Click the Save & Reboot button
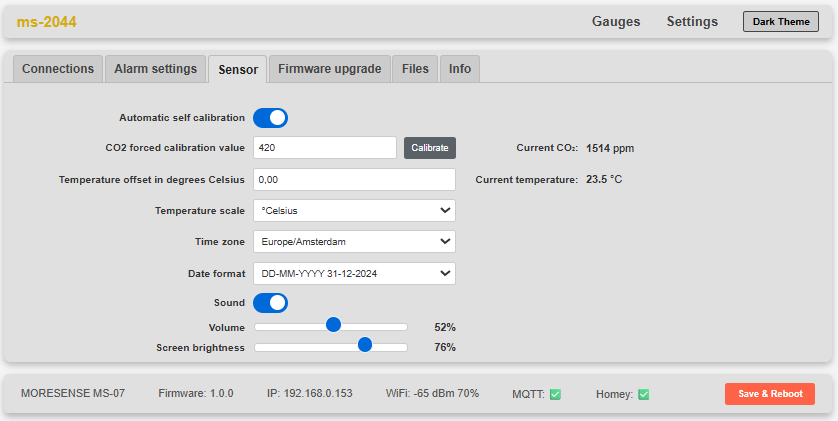Image resolution: width=838 pixels, height=421 pixels. (770, 394)
